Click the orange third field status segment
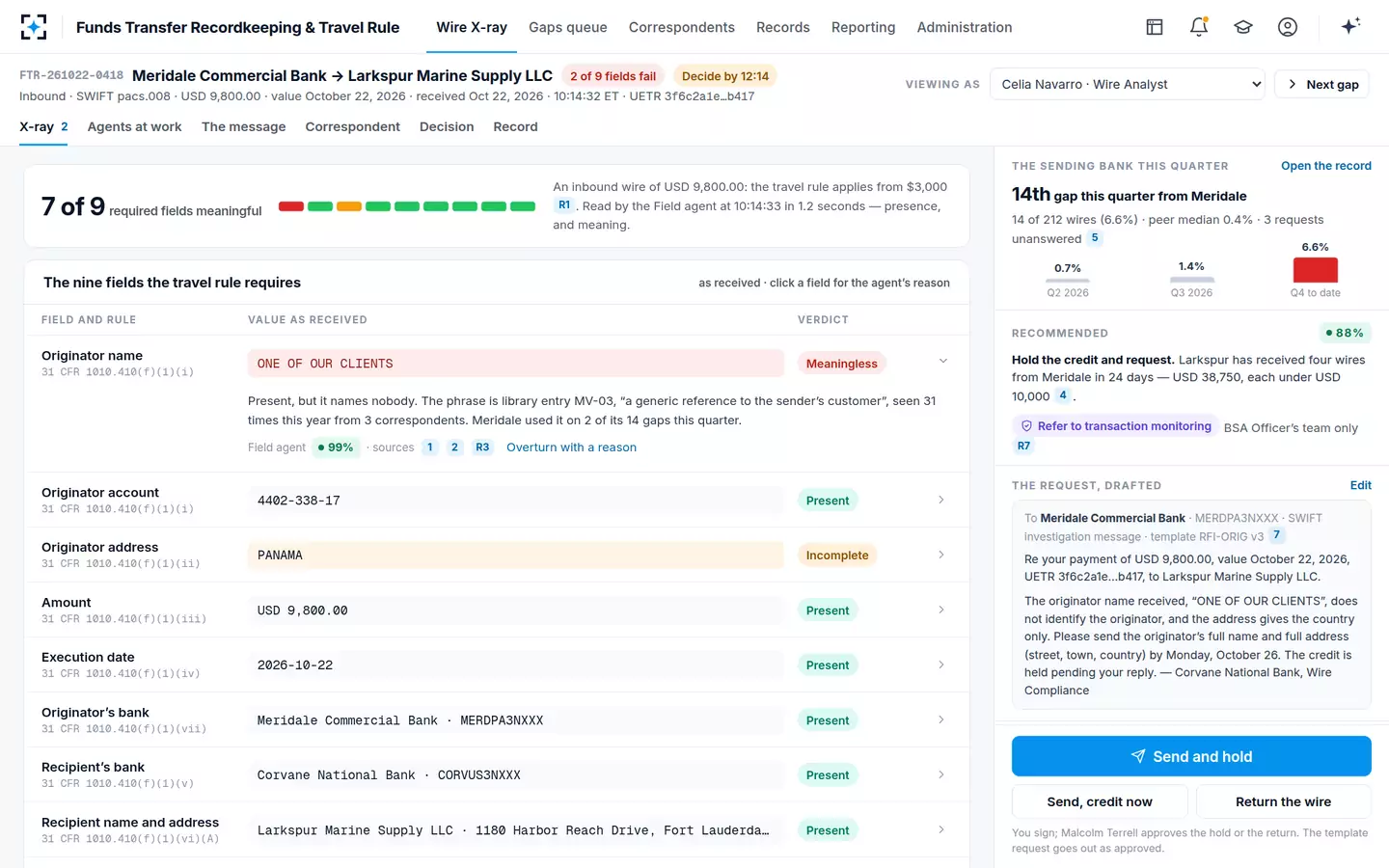This screenshot has width=1389, height=868. (x=349, y=206)
